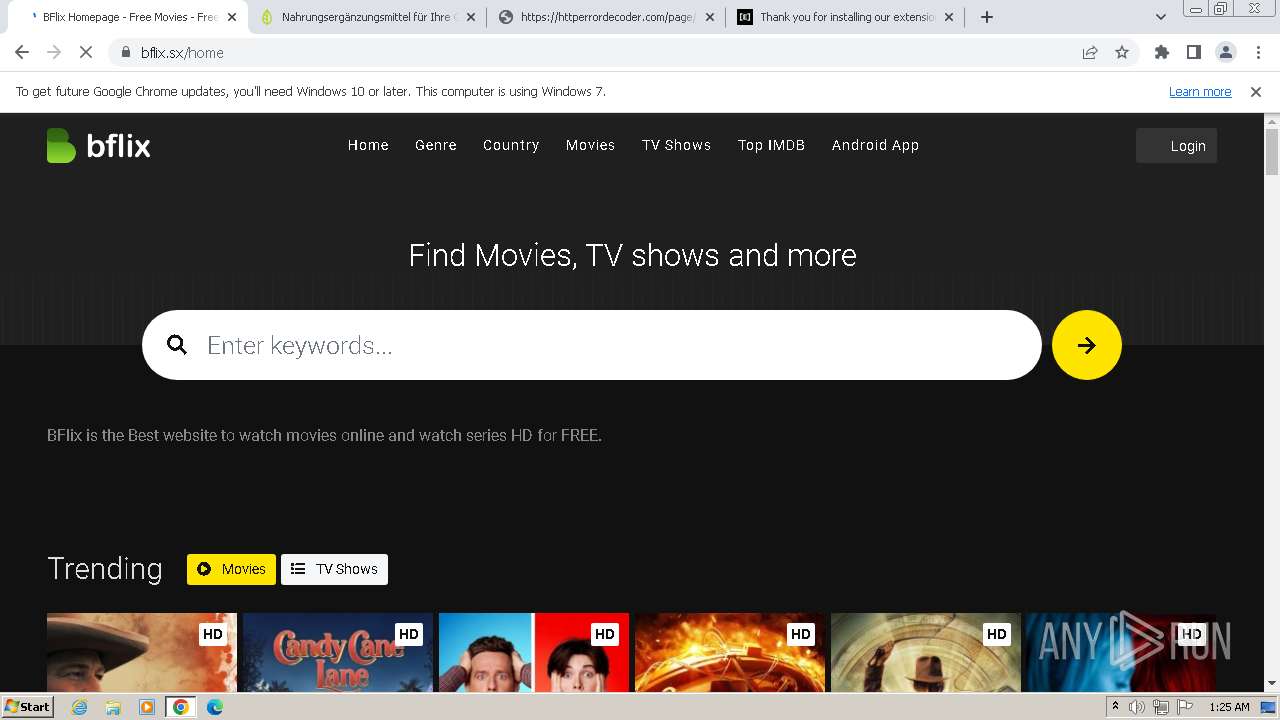The height and width of the screenshot is (720, 1280).
Task: Show hidden system tray icons
Action: (x=1115, y=707)
